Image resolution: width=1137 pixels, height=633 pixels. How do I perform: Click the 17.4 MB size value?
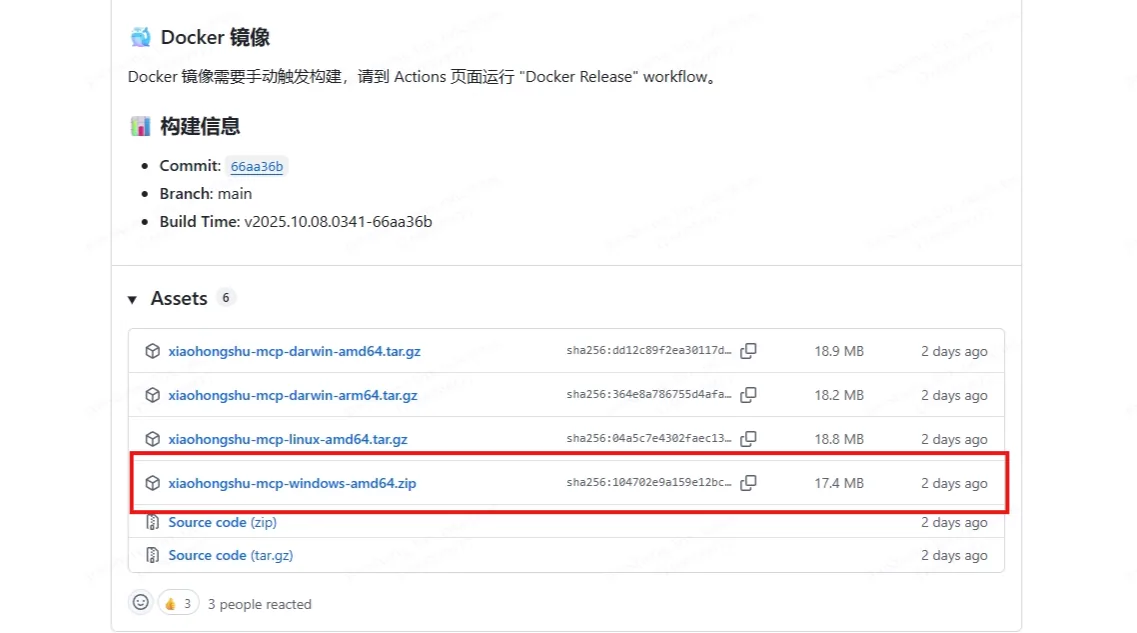(839, 483)
